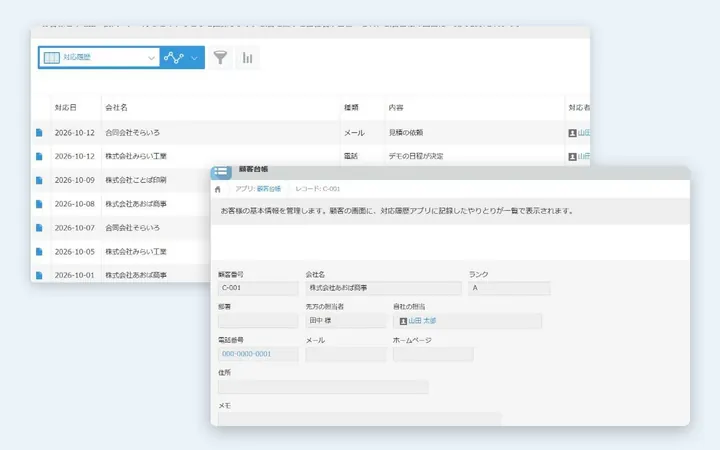This screenshot has width=720, height=450.
Task: Click the レコード: C-001 breadcrumb text
Action: pyautogui.click(x=318, y=189)
